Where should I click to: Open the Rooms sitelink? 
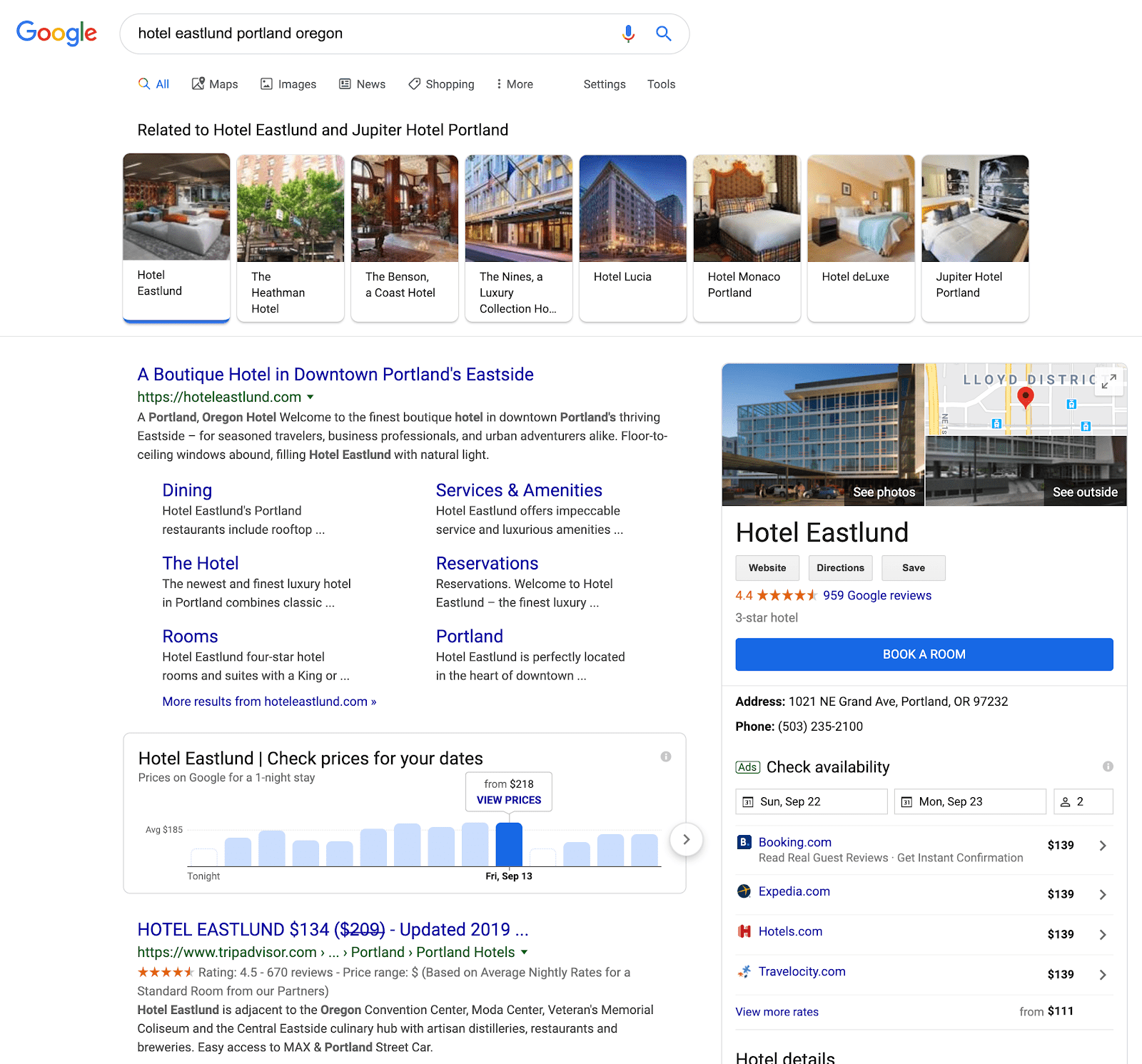point(190,637)
